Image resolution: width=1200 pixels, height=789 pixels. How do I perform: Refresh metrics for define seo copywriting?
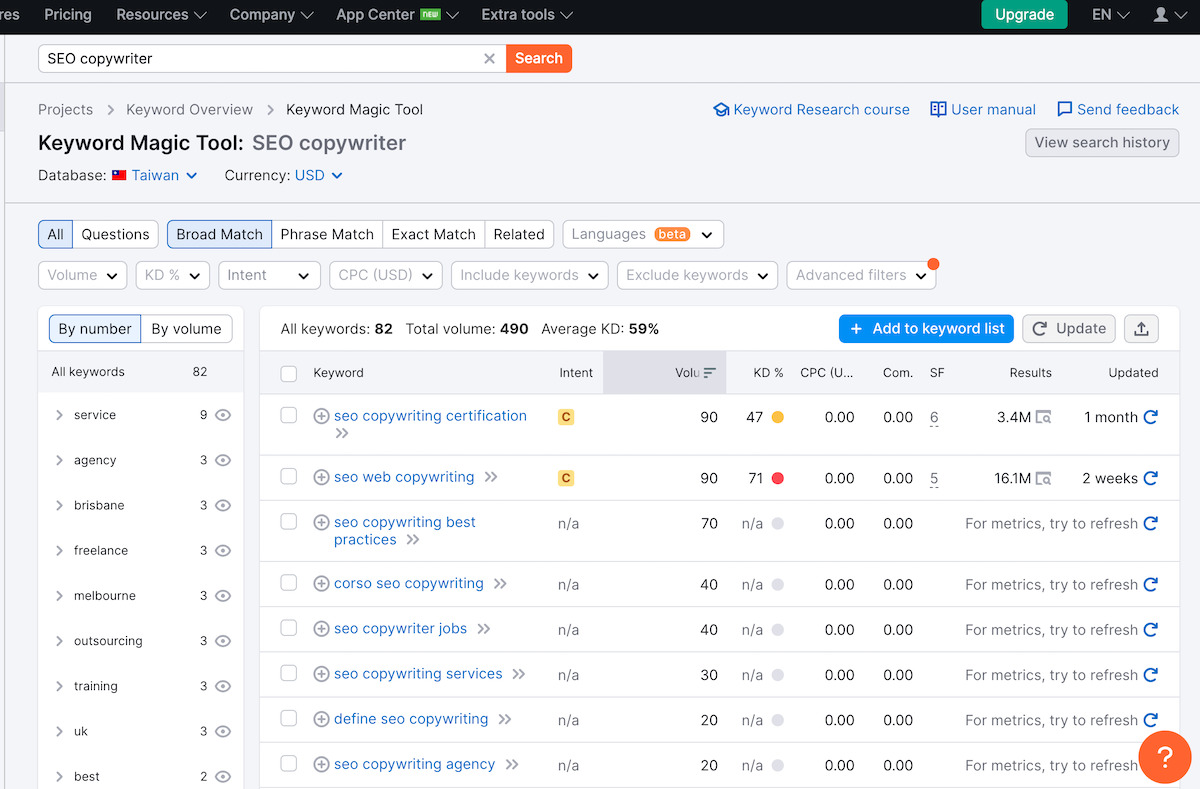click(x=1151, y=720)
